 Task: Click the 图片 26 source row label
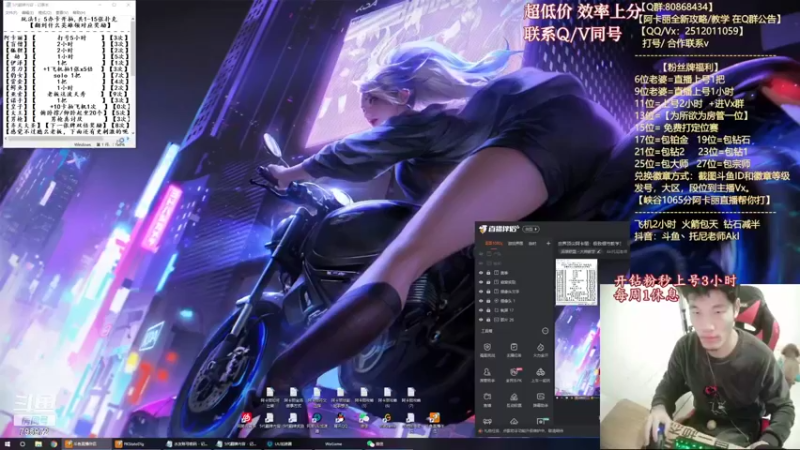coord(507,319)
